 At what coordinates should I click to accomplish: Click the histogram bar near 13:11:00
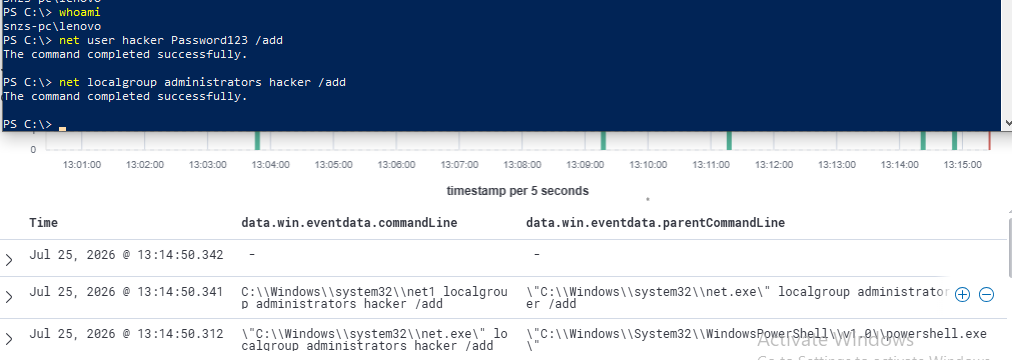click(x=729, y=141)
